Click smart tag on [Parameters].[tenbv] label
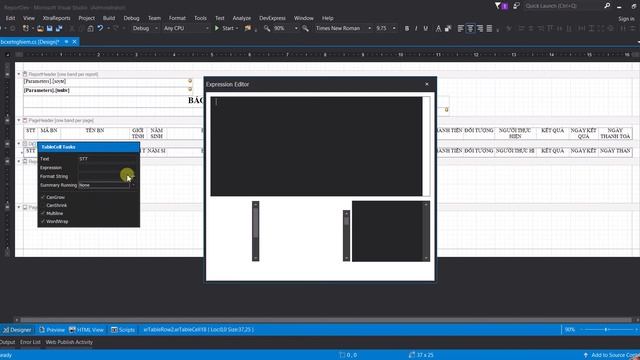Screen dimensions: 640x360 pos(190,89)
